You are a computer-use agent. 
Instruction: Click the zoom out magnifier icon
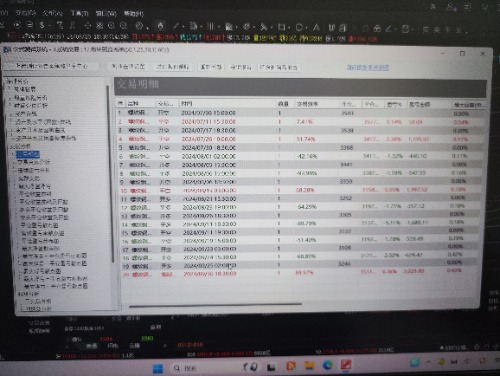tap(123, 26)
